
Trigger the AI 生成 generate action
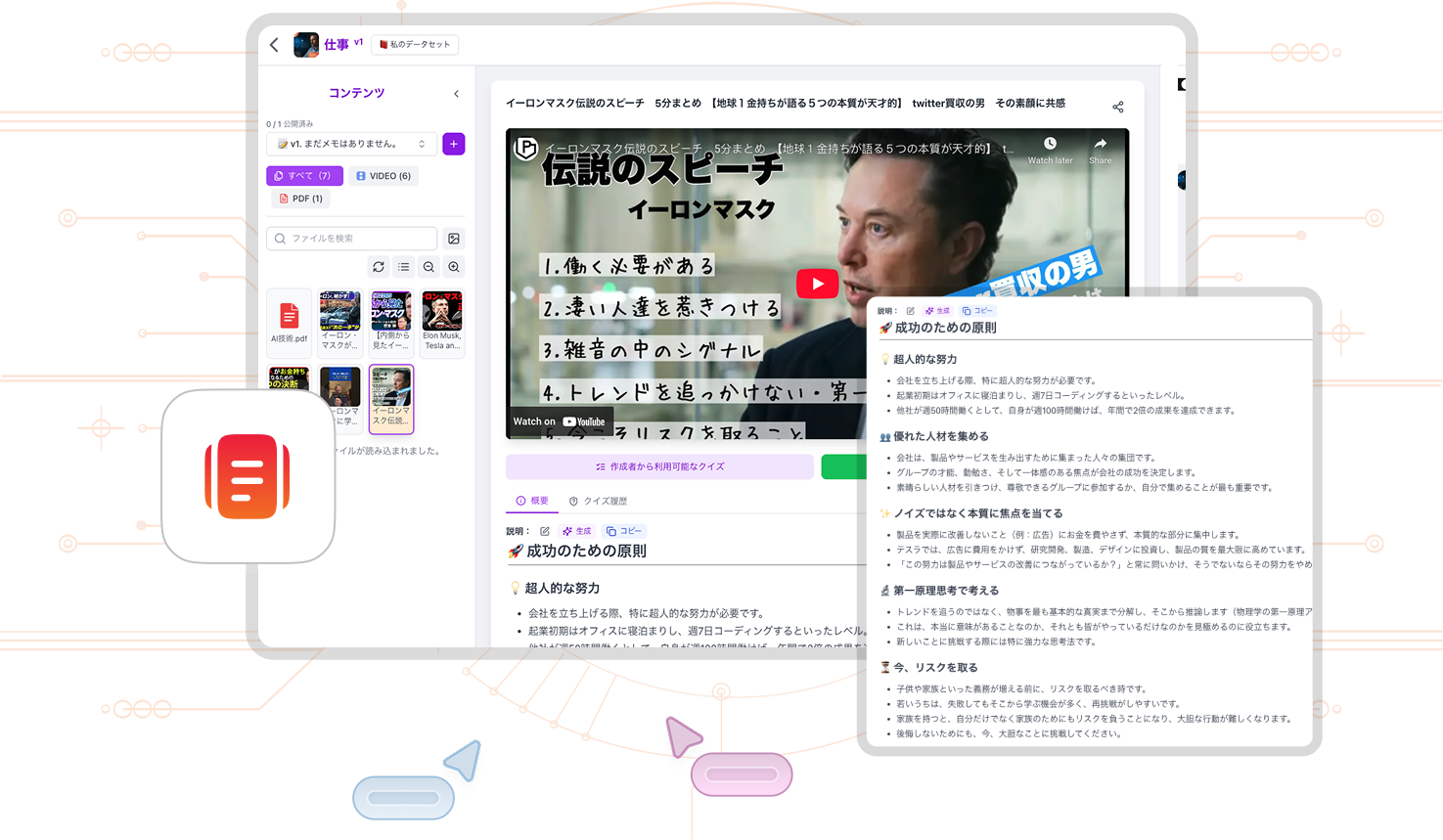click(576, 530)
